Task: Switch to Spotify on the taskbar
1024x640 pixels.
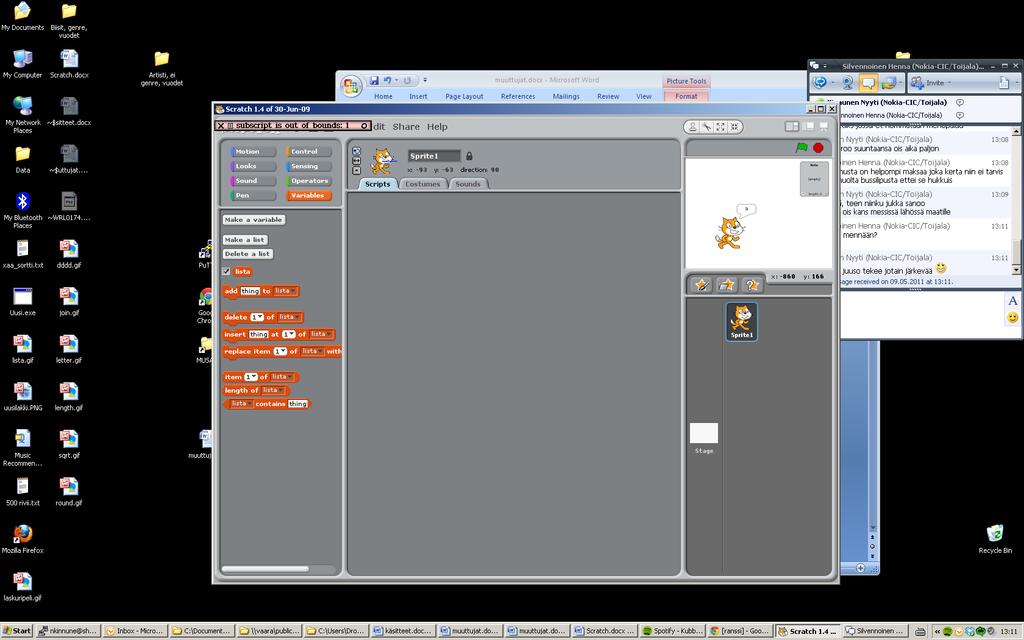Action: [674, 631]
